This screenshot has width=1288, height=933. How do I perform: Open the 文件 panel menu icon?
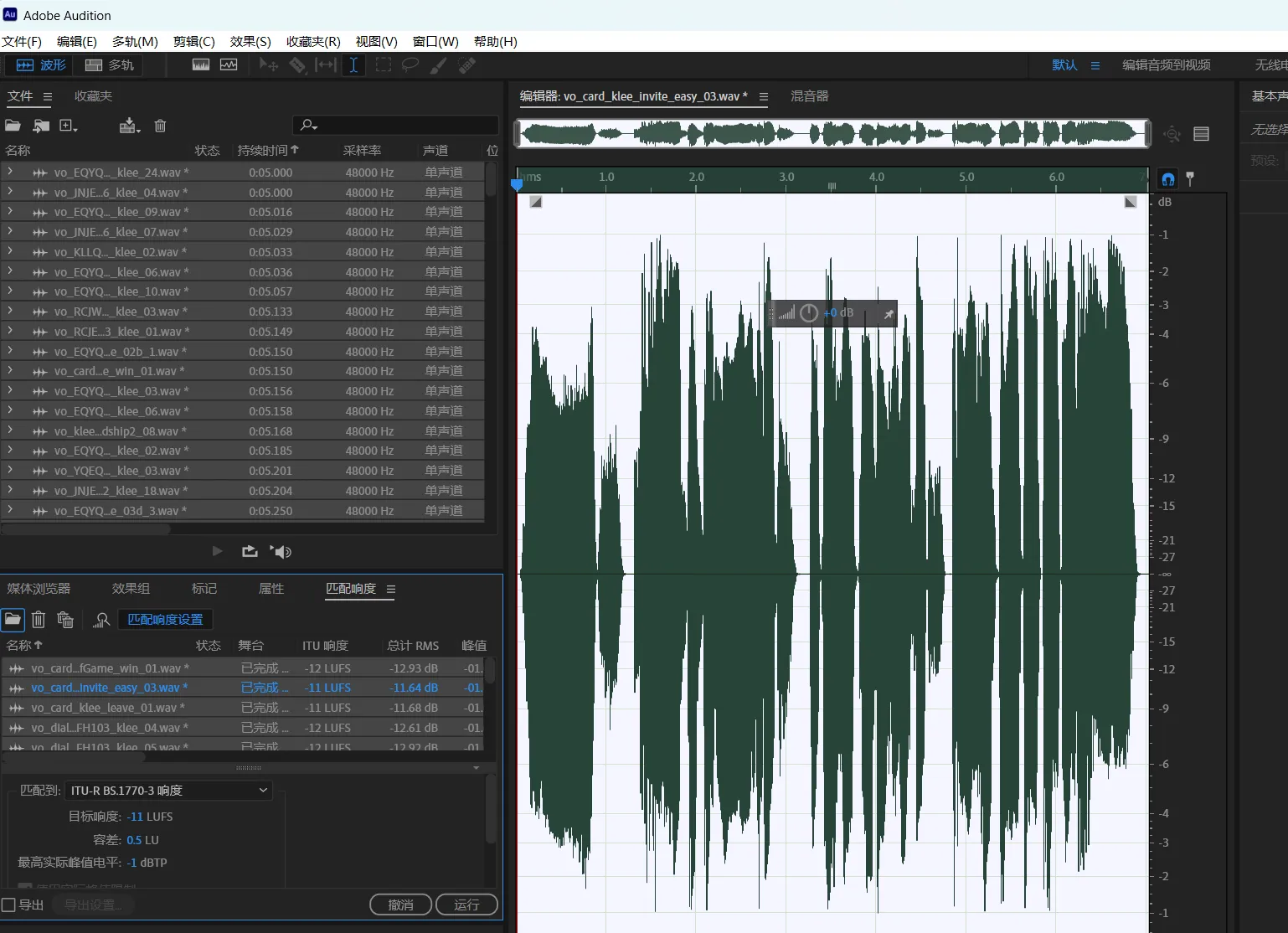pyautogui.click(x=48, y=96)
